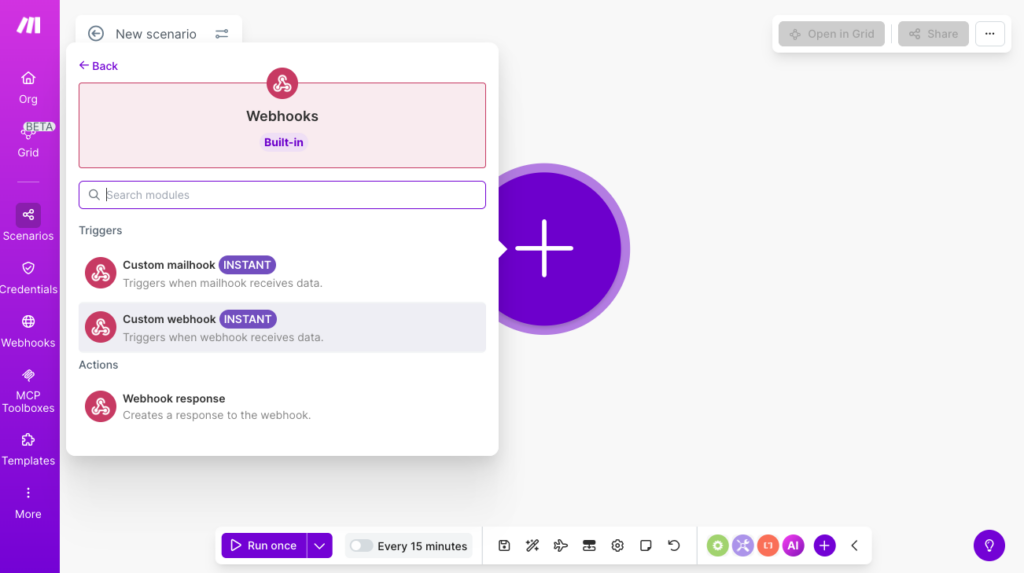Select the Webhook response action

point(282,406)
